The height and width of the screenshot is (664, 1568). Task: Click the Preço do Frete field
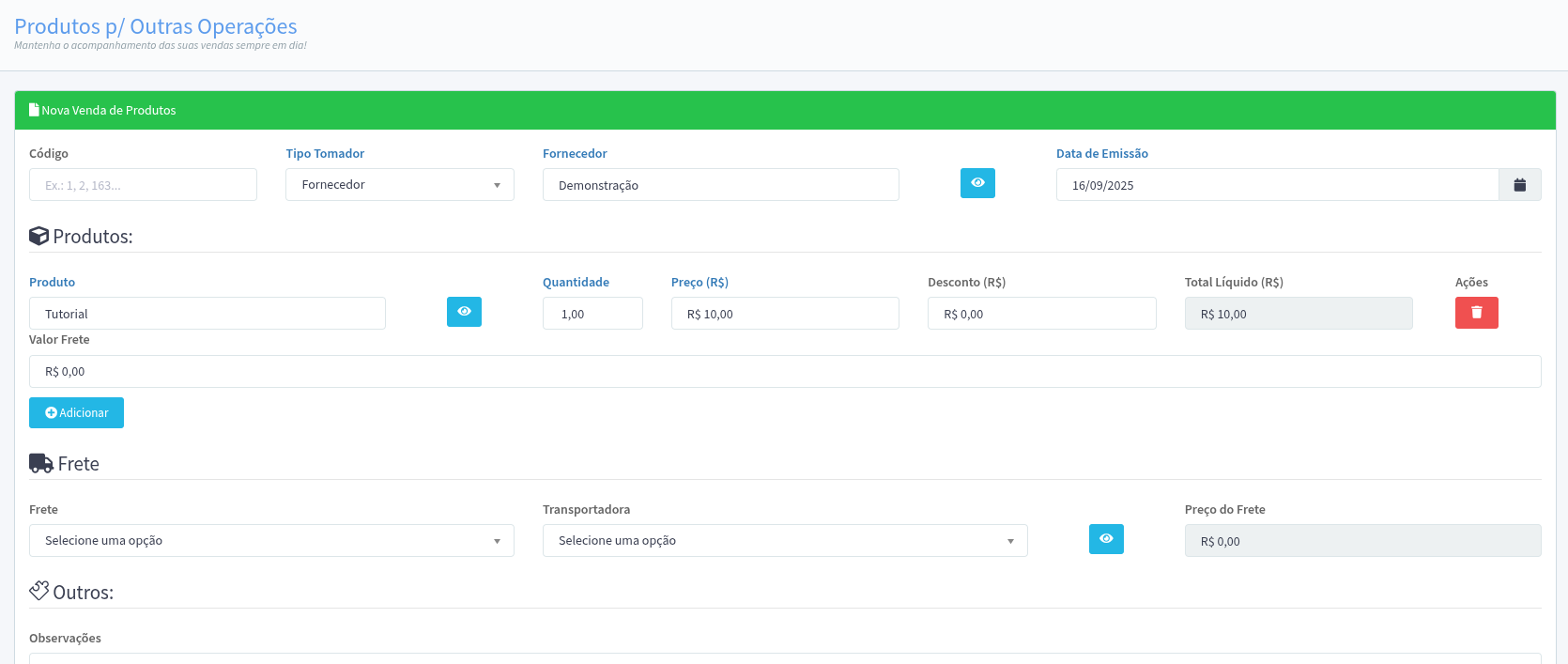coord(1361,541)
